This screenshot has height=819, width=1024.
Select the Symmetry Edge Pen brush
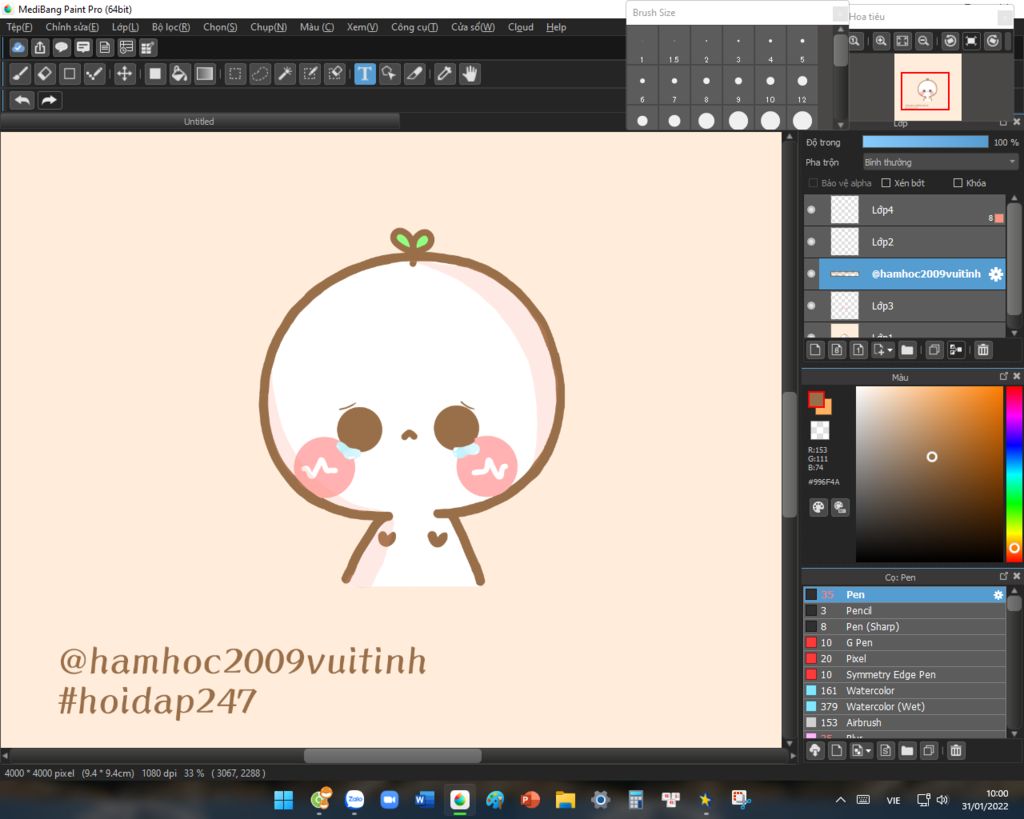[904, 675]
